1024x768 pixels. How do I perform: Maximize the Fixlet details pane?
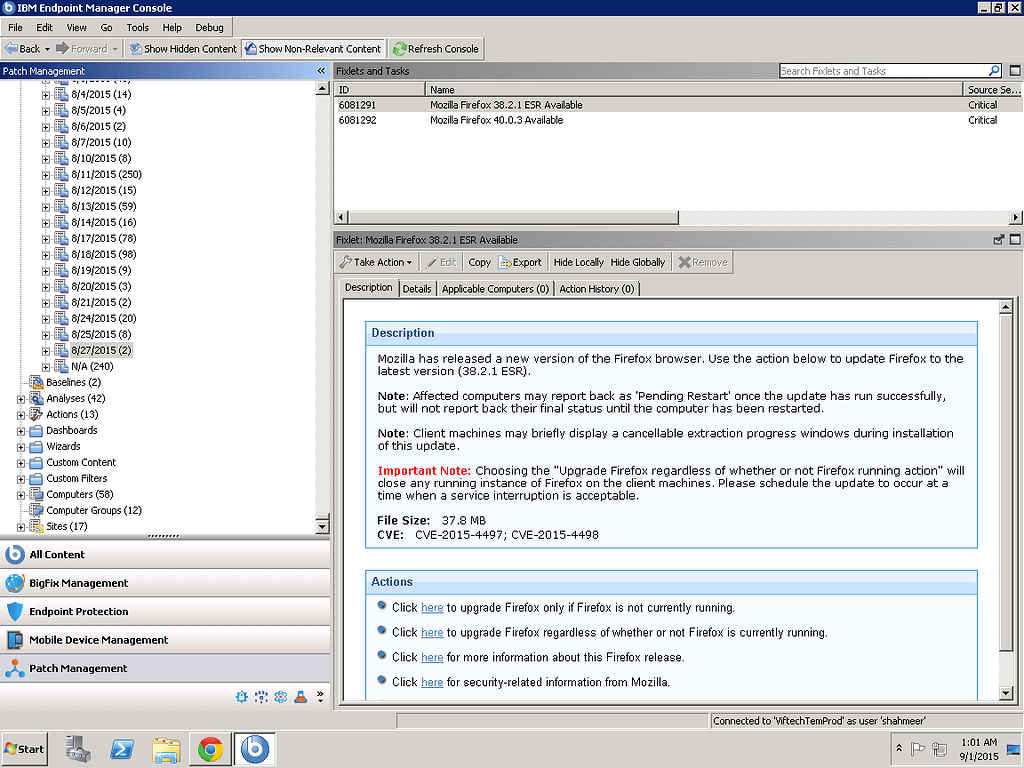[x=1015, y=240]
